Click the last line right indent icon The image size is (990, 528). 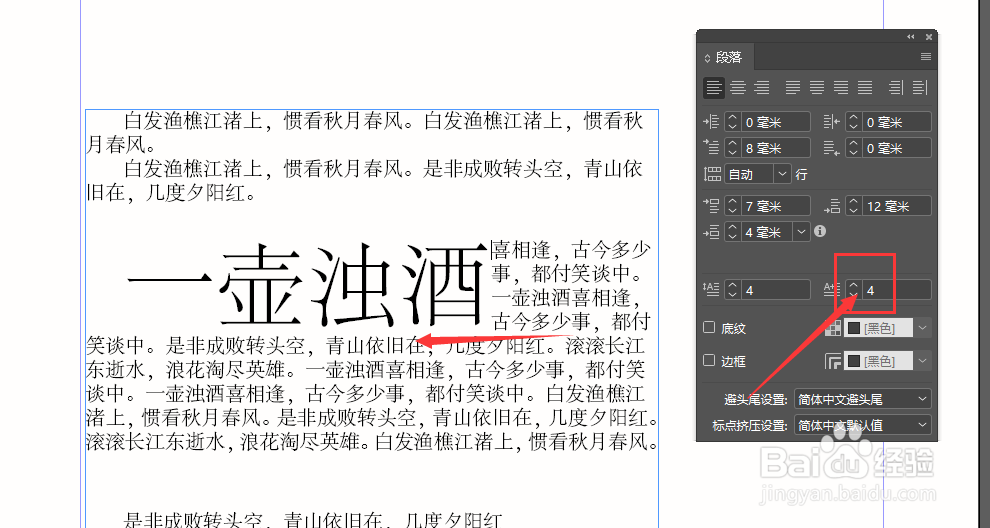point(832,148)
